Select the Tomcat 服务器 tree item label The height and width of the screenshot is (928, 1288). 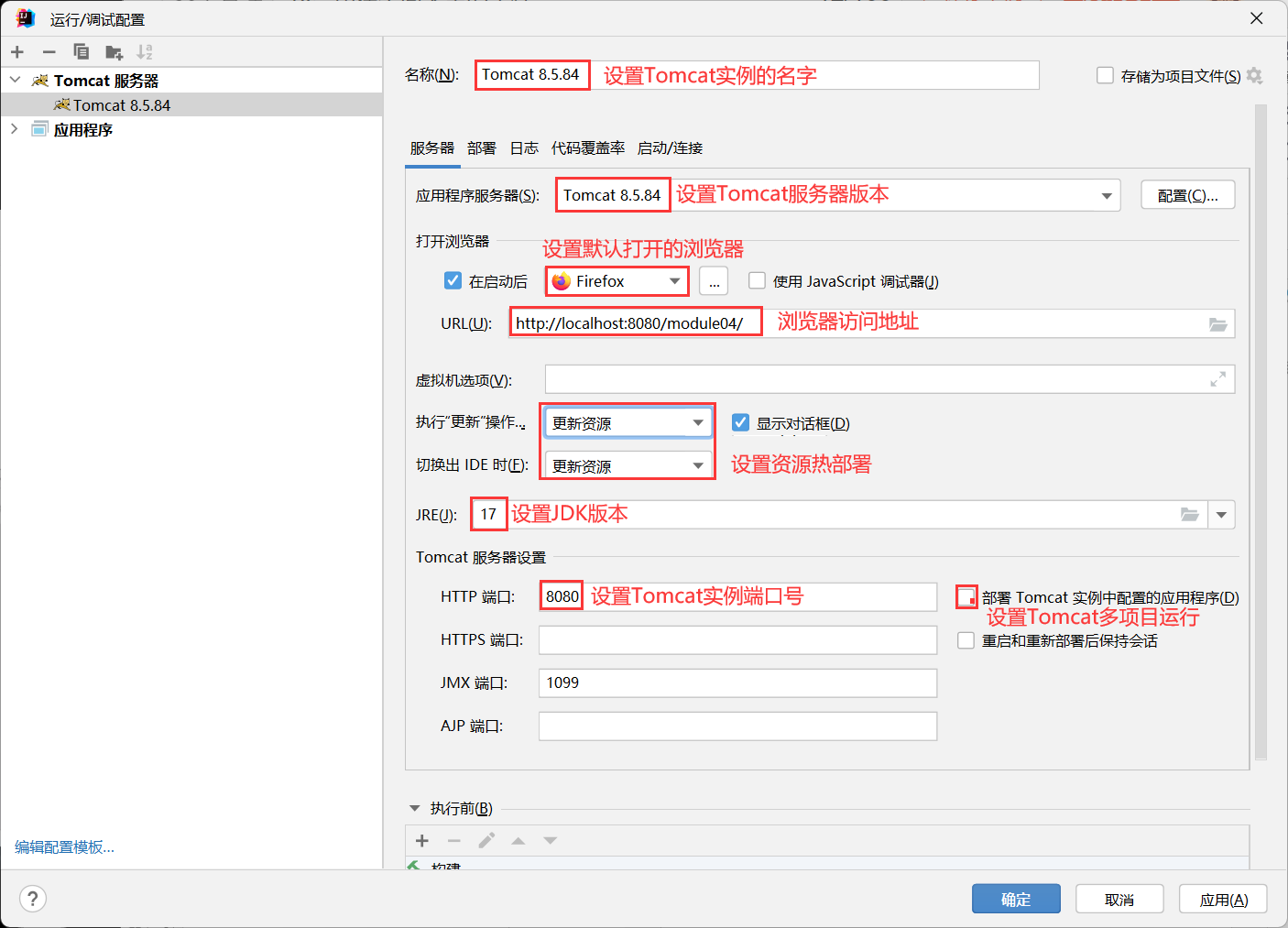pos(106,81)
